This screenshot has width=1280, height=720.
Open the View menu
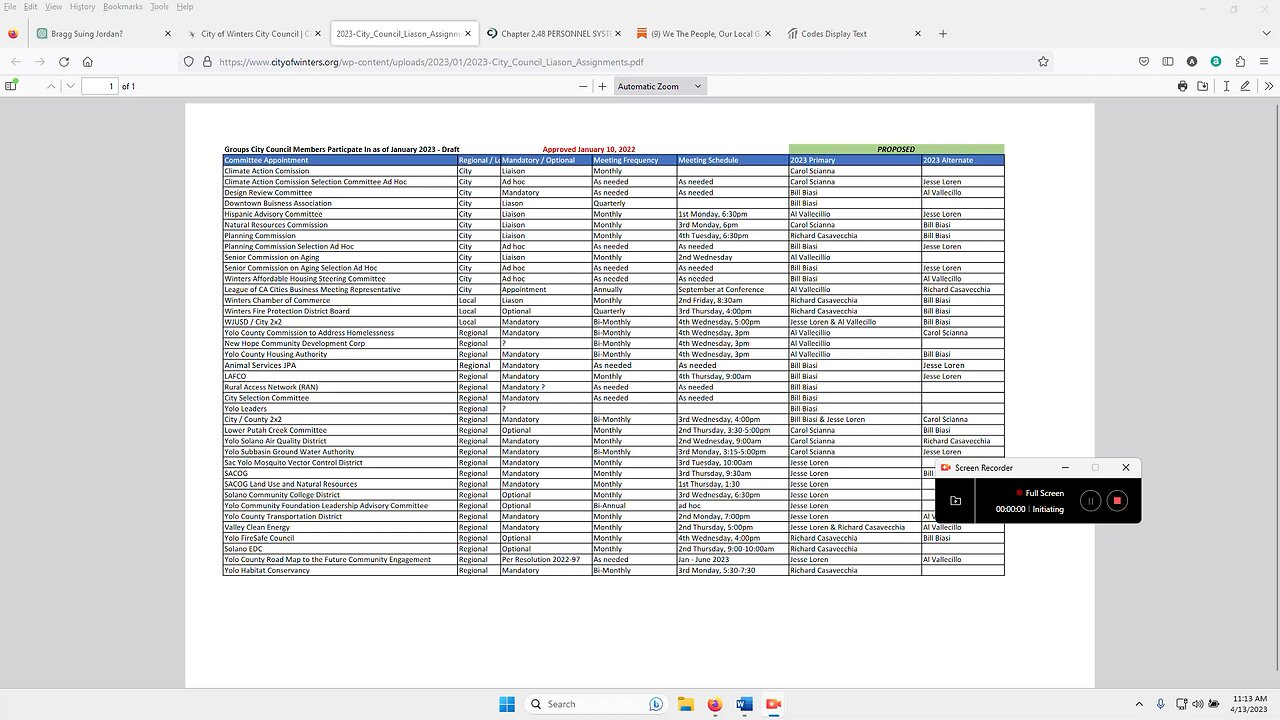tap(53, 7)
